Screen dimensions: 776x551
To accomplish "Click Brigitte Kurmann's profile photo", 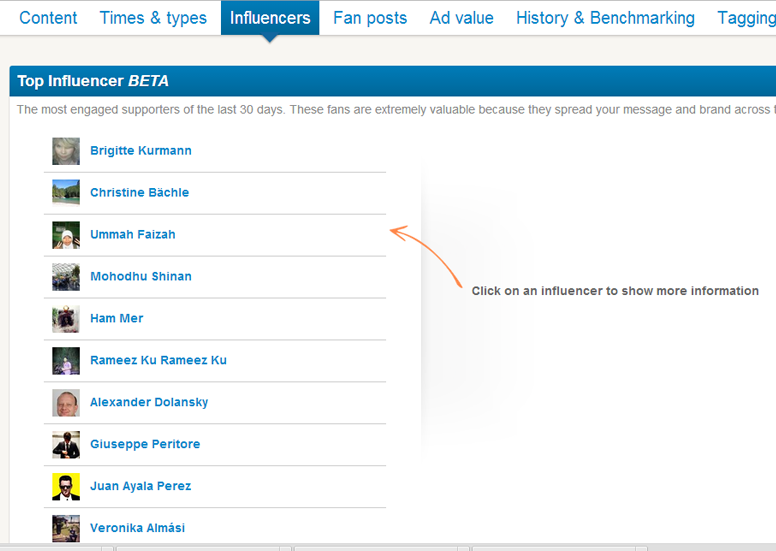I will [x=66, y=151].
